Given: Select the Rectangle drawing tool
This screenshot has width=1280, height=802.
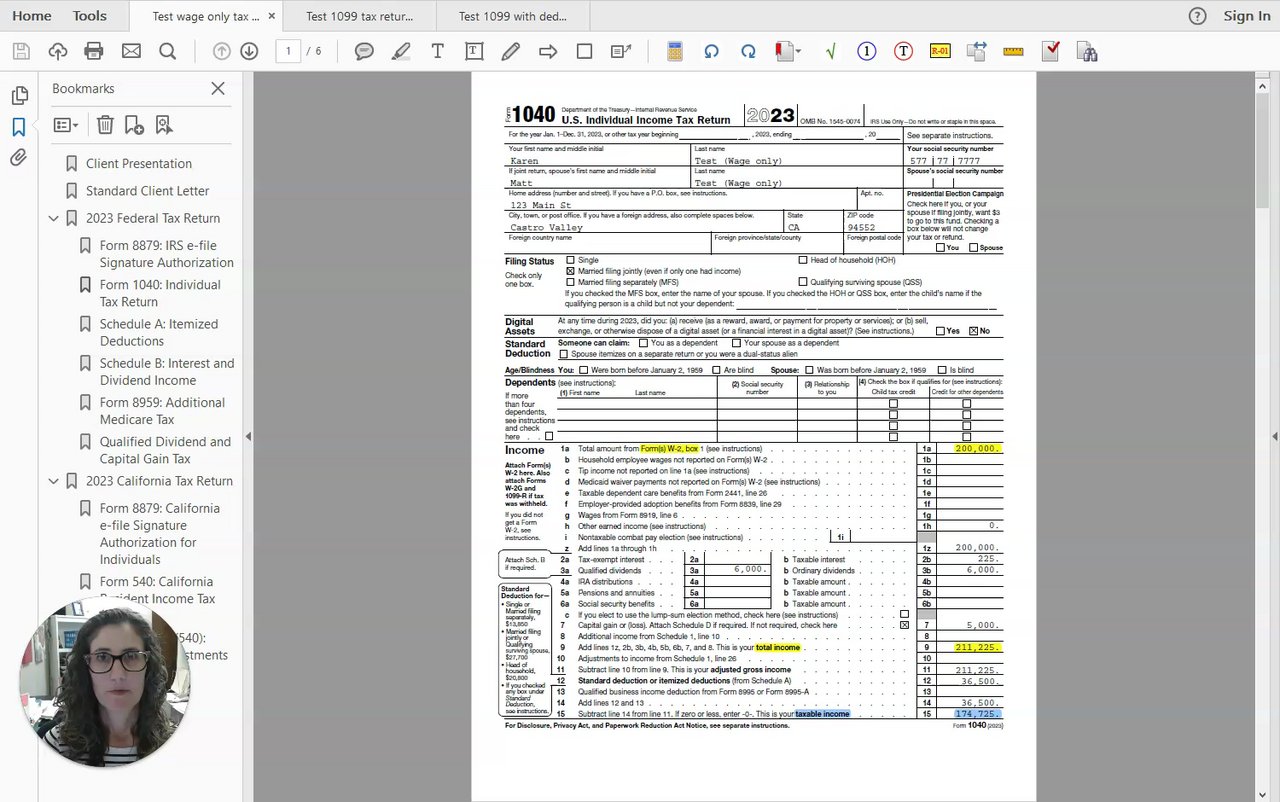Looking at the screenshot, I should pyautogui.click(x=585, y=51).
